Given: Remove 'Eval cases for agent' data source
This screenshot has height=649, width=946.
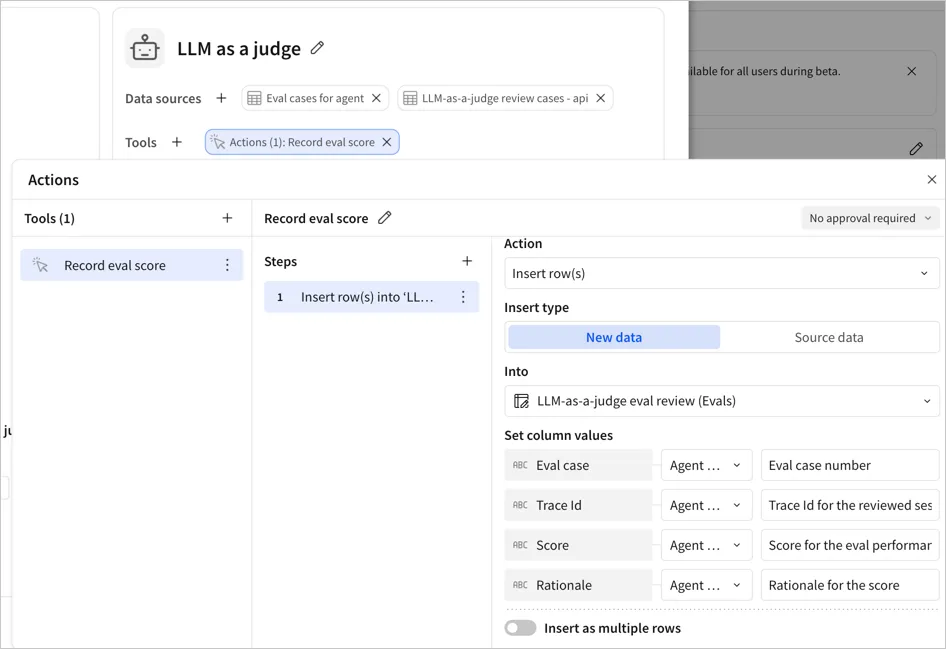Looking at the screenshot, I should pos(376,98).
